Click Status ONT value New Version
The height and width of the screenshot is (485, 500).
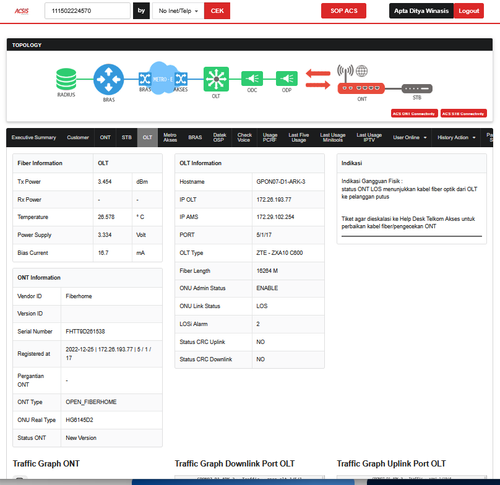[x=81, y=438]
